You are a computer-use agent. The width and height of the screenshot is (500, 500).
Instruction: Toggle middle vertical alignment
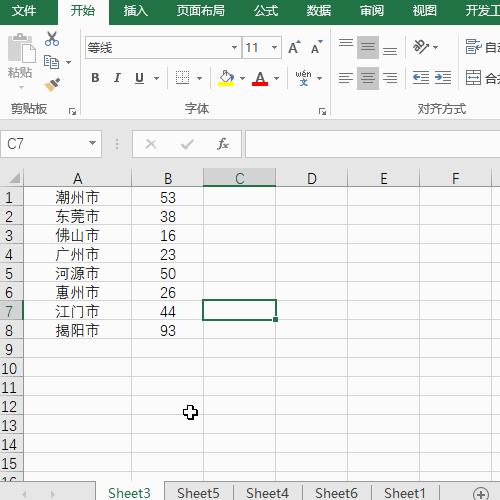(368, 47)
